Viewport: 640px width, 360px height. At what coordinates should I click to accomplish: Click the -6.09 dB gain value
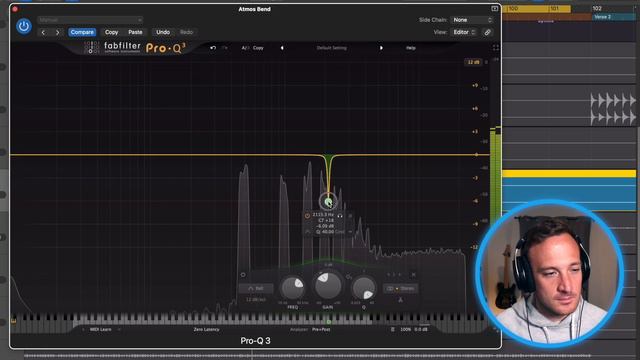point(325,226)
